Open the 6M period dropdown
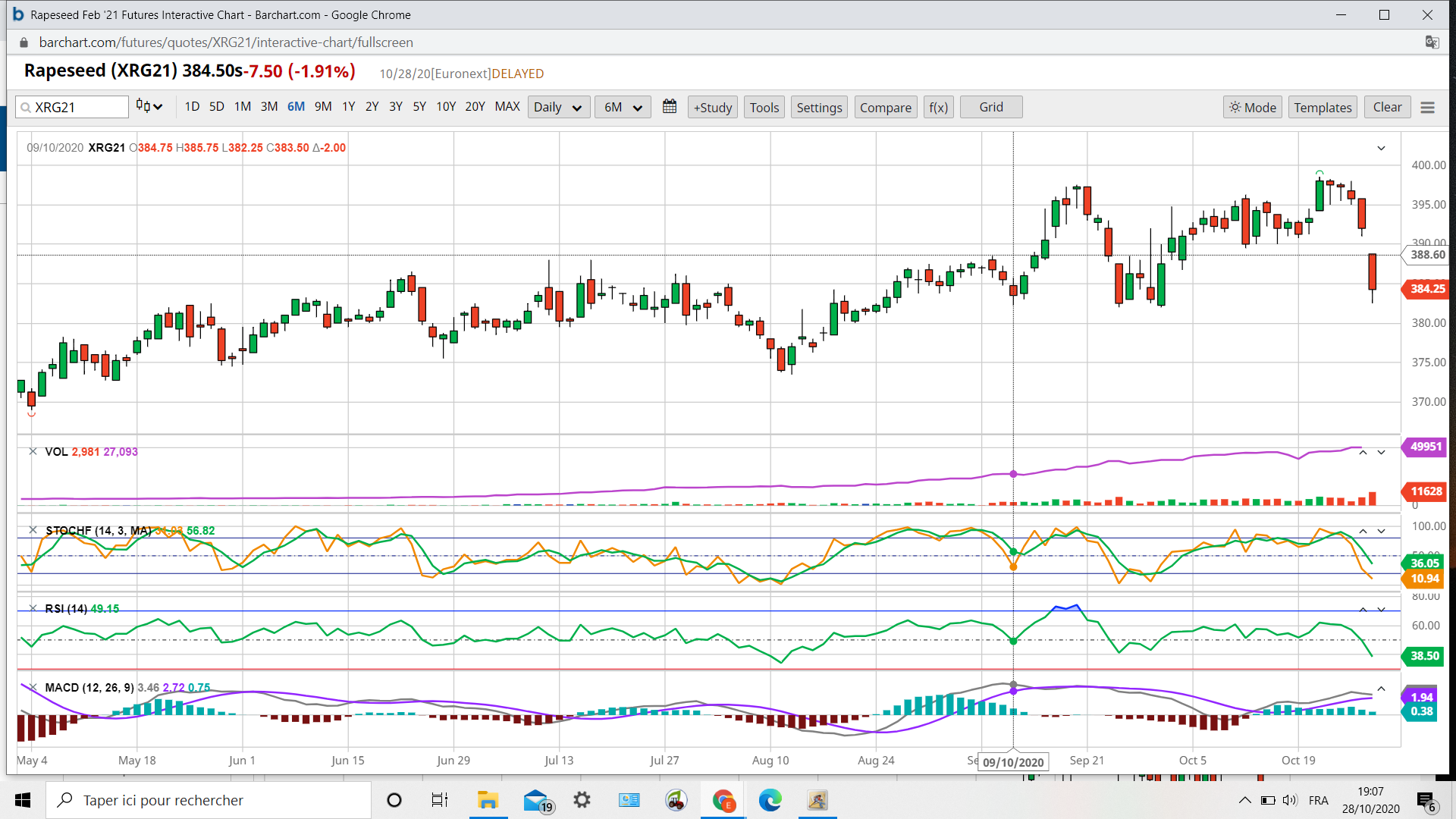This screenshot has width=1456, height=819. click(x=623, y=108)
